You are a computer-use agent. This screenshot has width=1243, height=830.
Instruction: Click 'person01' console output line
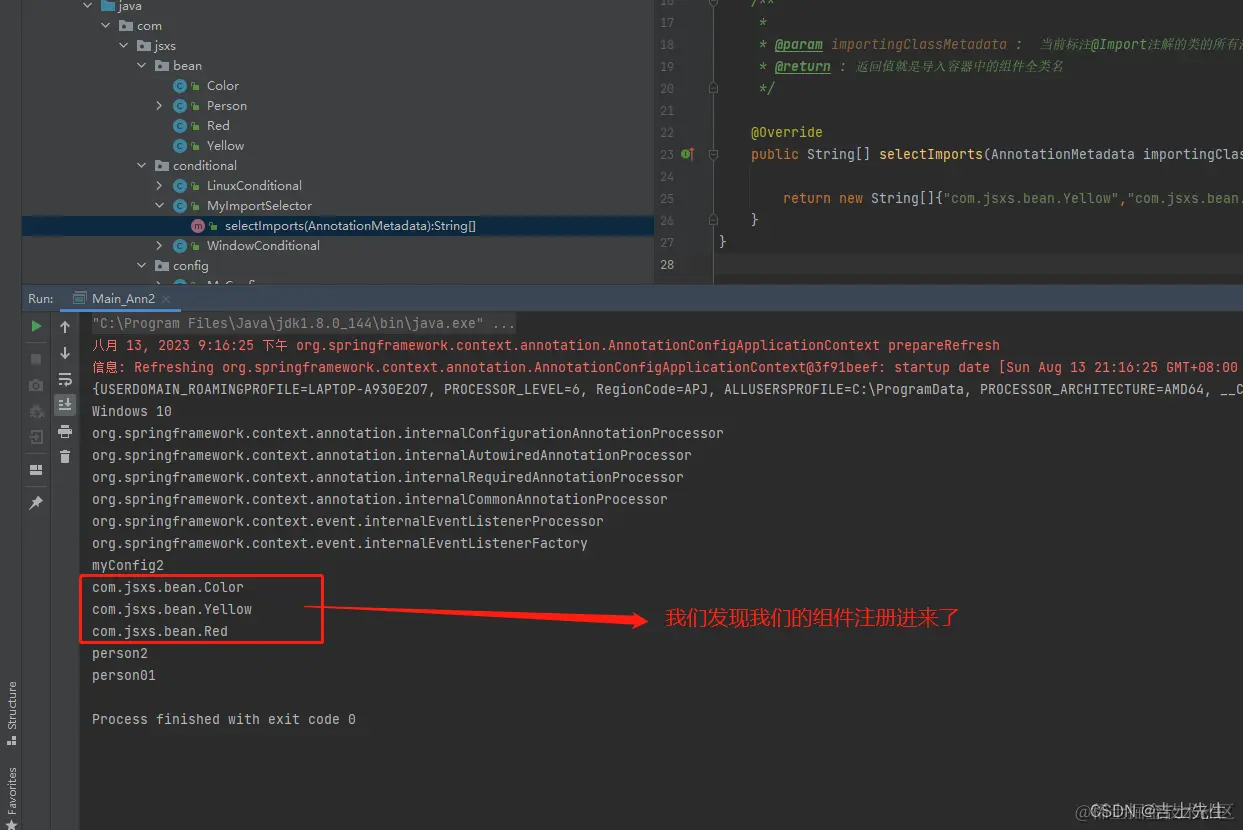[x=124, y=675]
